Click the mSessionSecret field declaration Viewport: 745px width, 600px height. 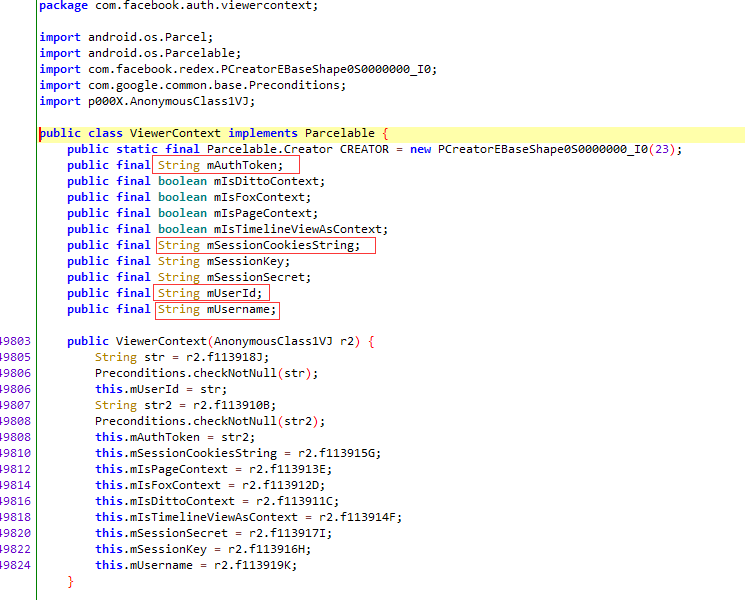point(189,277)
